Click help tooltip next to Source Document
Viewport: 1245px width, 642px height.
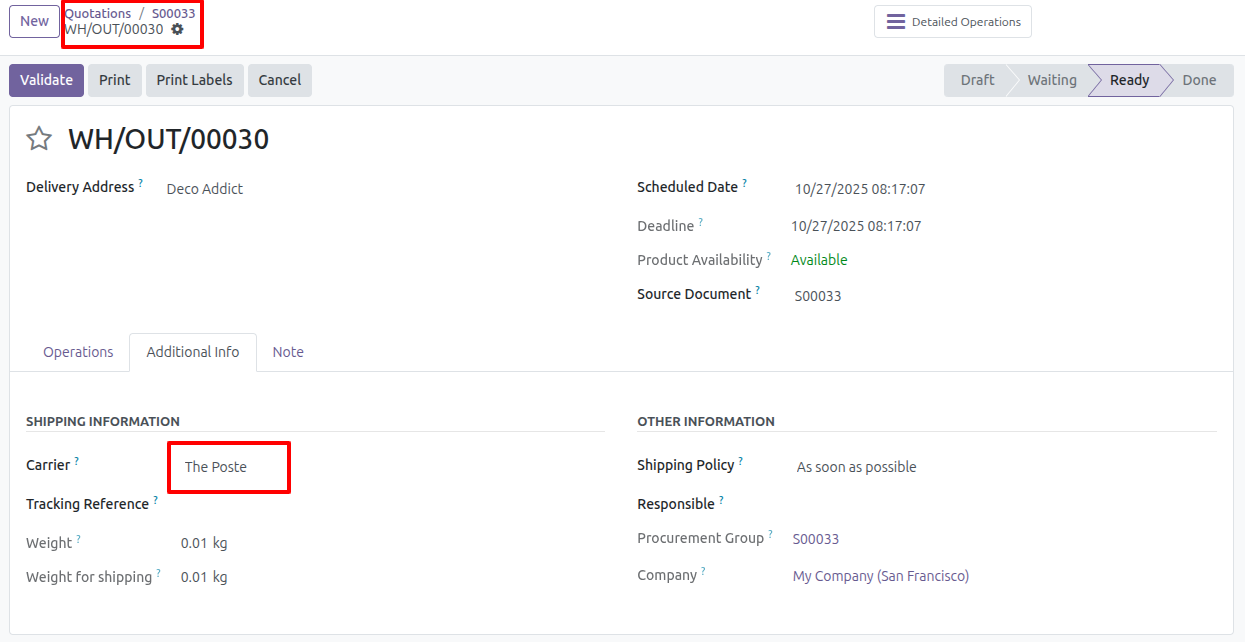[x=757, y=290]
